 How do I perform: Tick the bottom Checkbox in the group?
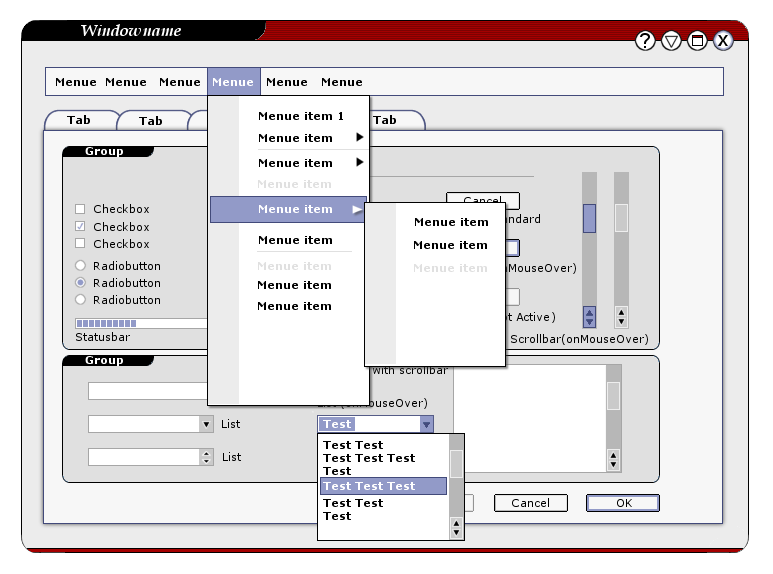pos(80,244)
